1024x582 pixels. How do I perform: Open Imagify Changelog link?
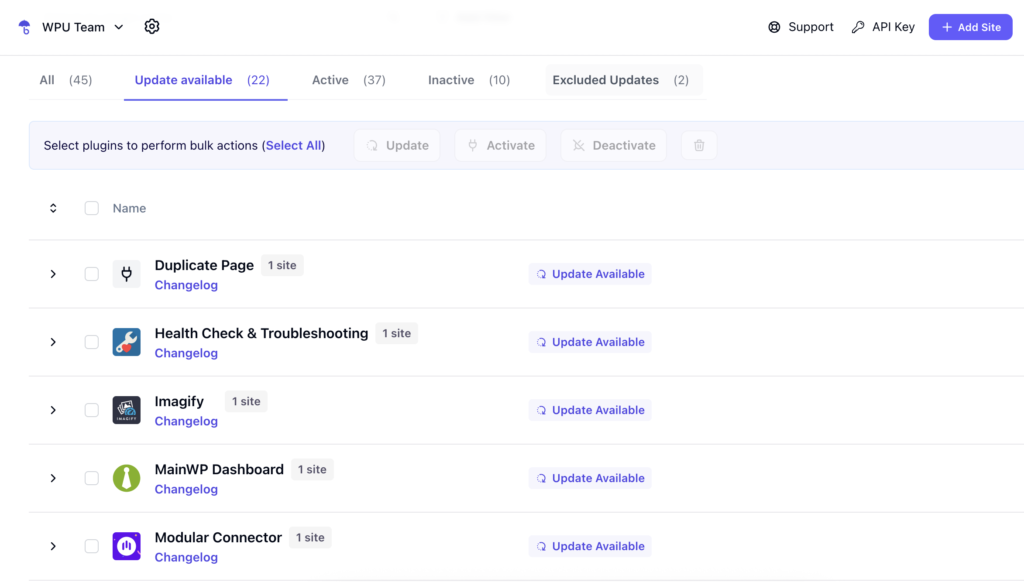pyautogui.click(x=186, y=421)
